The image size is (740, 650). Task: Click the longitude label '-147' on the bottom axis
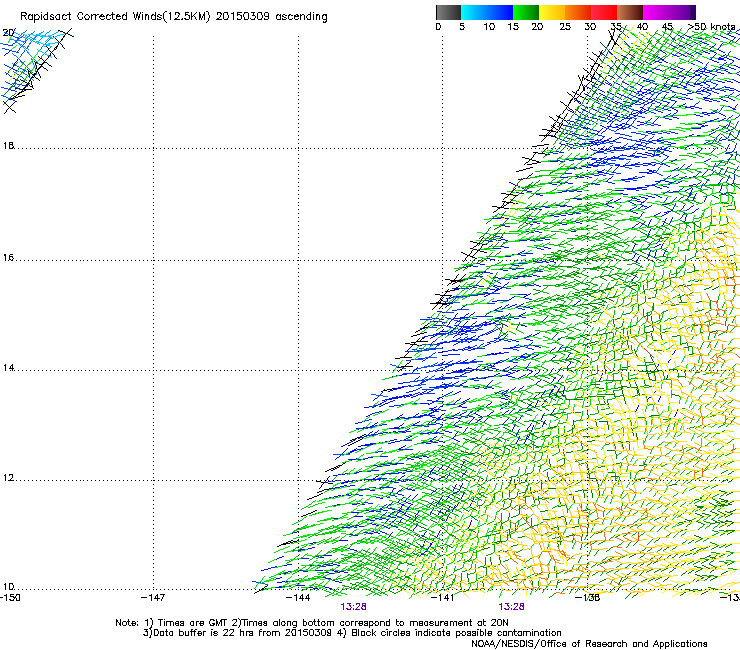coord(153,598)
